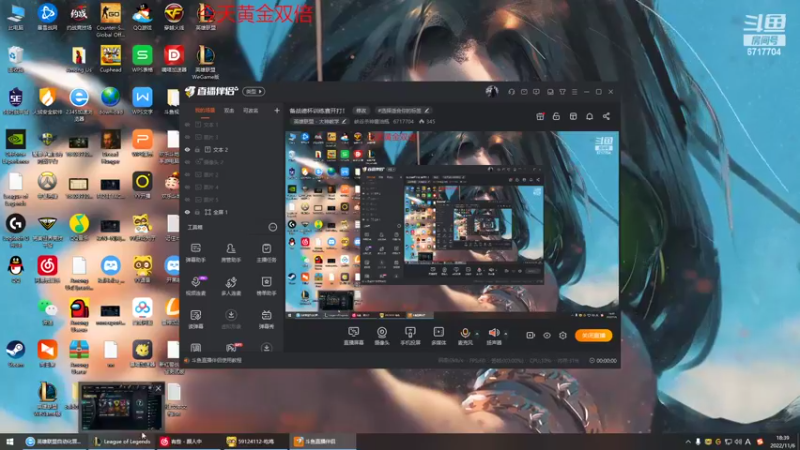800x450 pixels.
Task: Close the League client taskbar preview thumbnail
Action: [158, 389]
